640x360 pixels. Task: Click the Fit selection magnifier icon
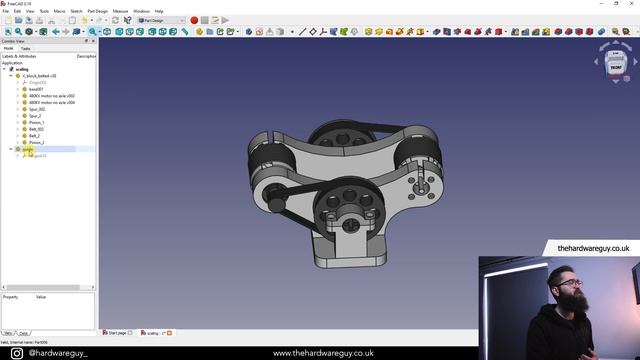pos(18,31)
